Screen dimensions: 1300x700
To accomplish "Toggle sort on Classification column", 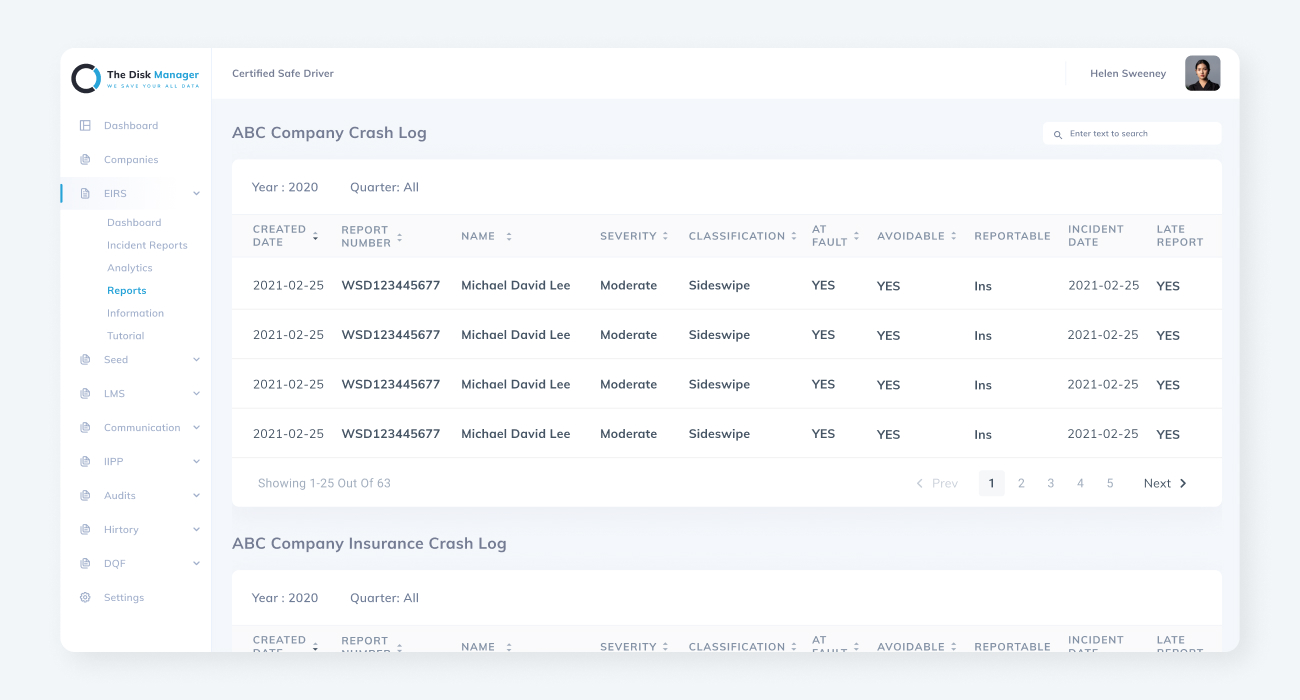I will (794, 236).
